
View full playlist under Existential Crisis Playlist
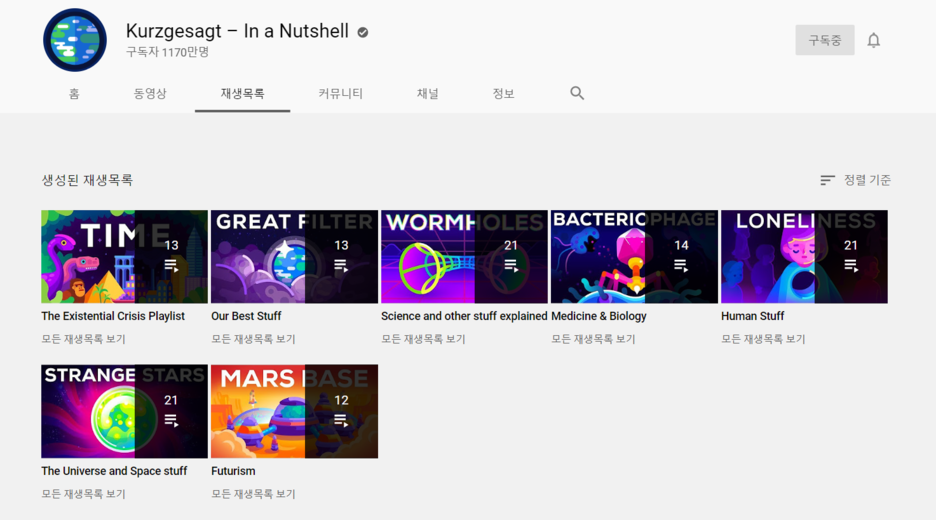83,339
